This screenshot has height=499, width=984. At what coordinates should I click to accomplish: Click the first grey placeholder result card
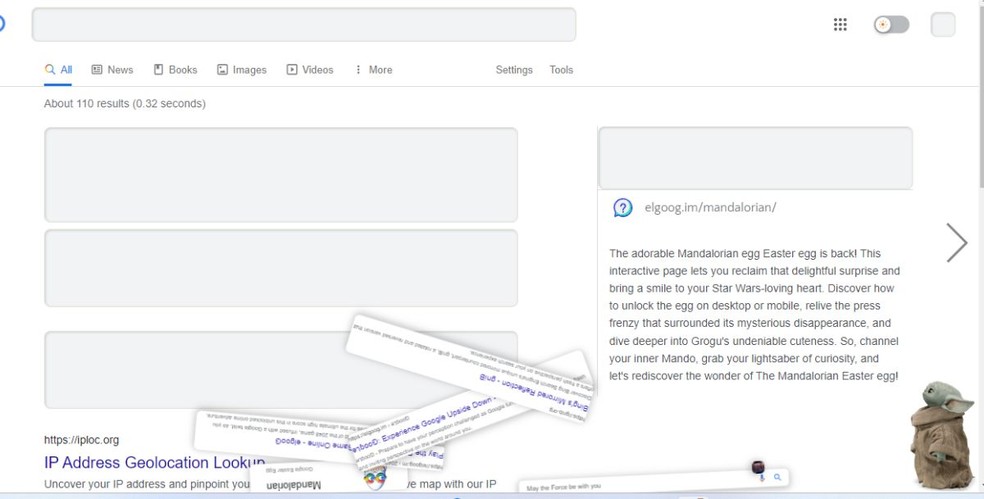tap(281, 174)
